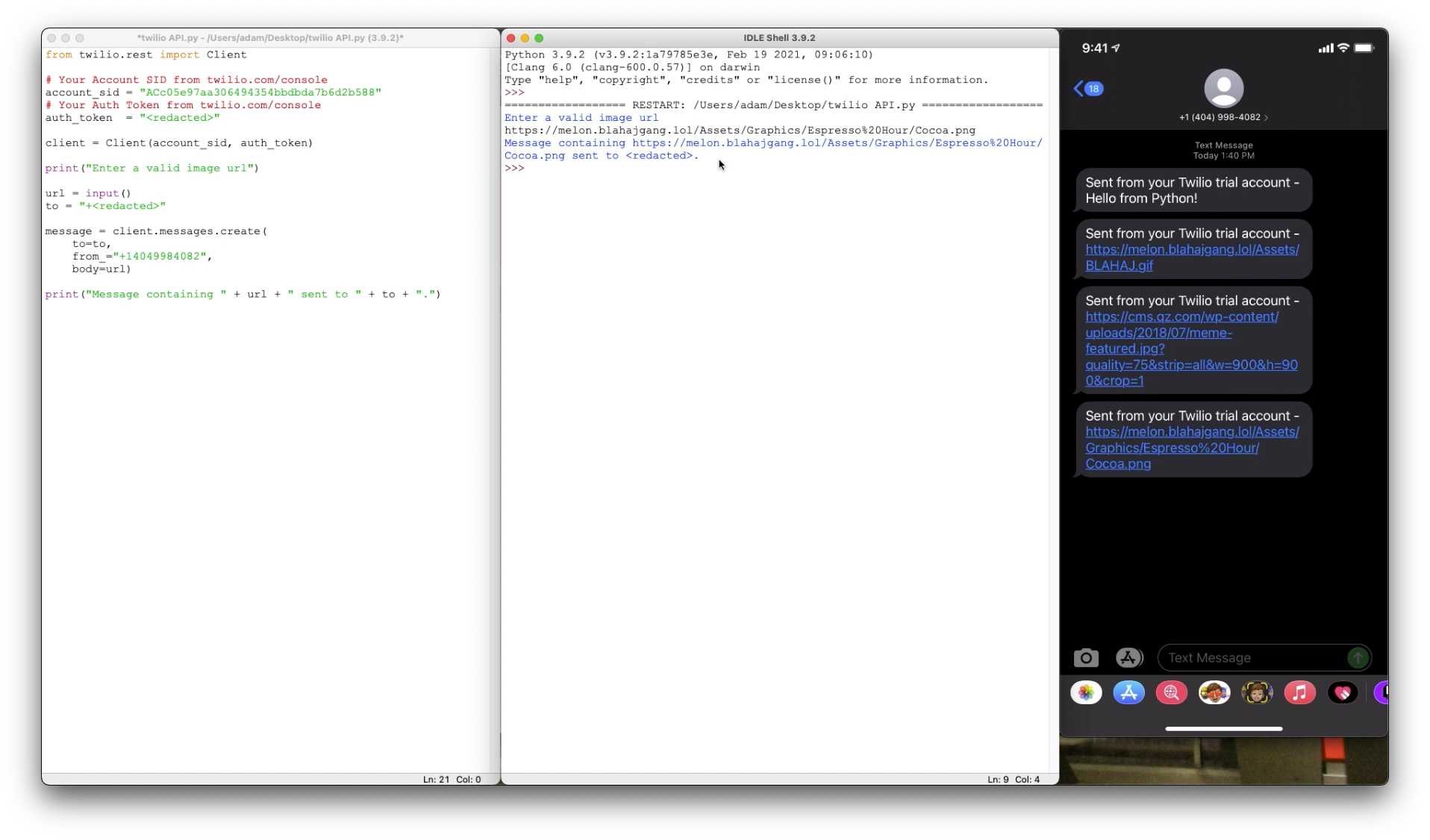Open the cms.qz.com meme-featured link
The image size is (1430, 840).
1191,348
